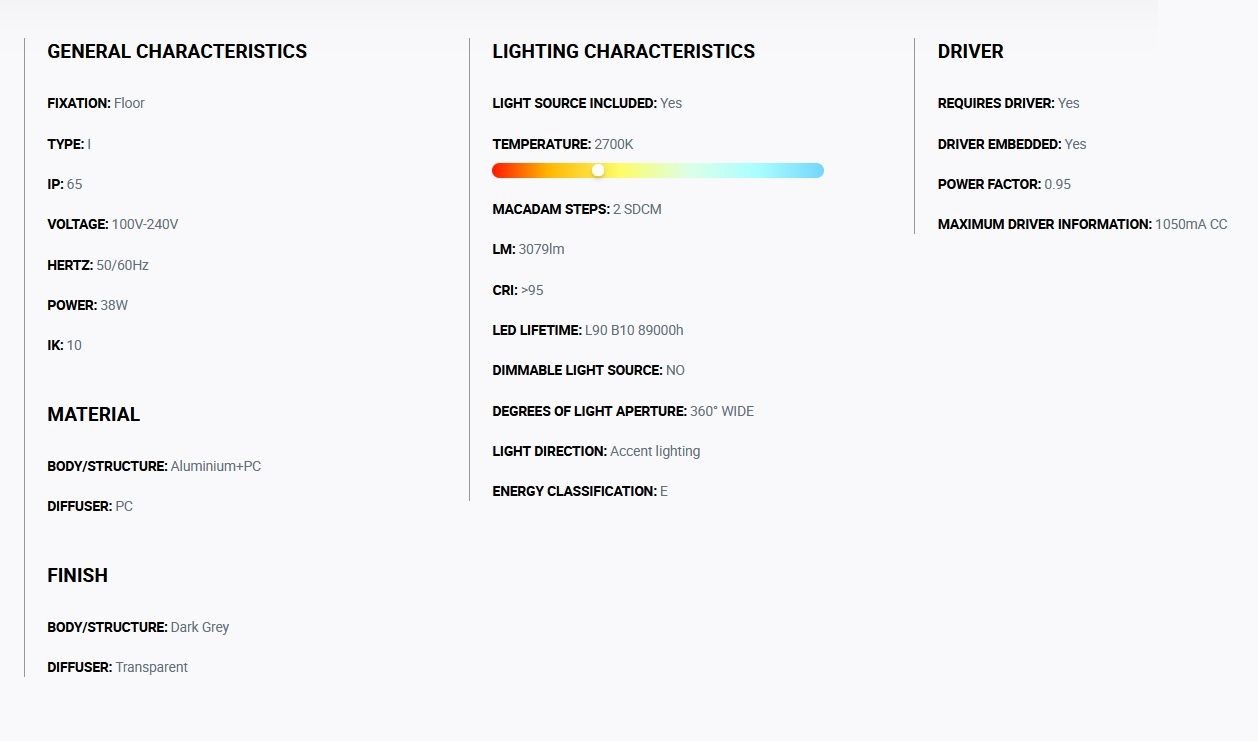Click the color temperature gradient bar
Screen dimensions: 1258x741
click(x=658, y=170)
